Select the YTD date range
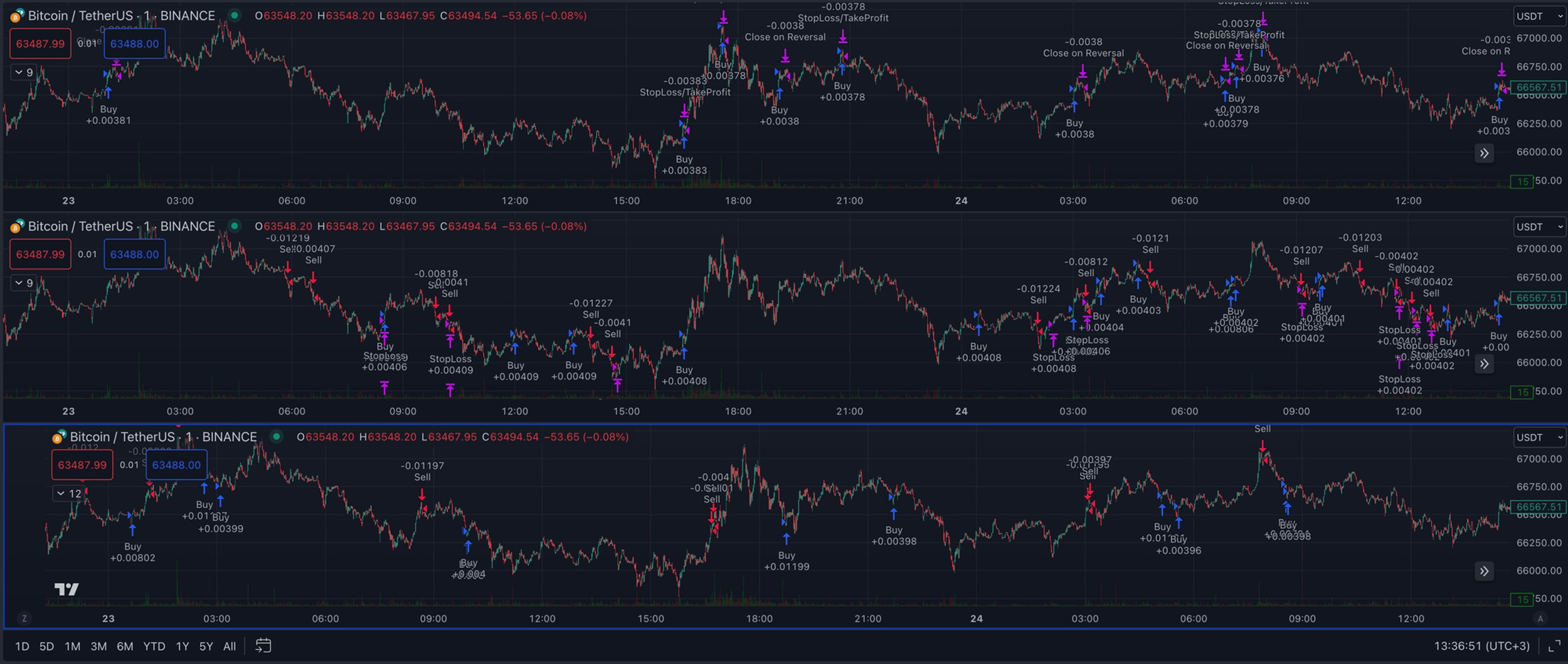The image size is (1568, 664). (x=154, y=646)
